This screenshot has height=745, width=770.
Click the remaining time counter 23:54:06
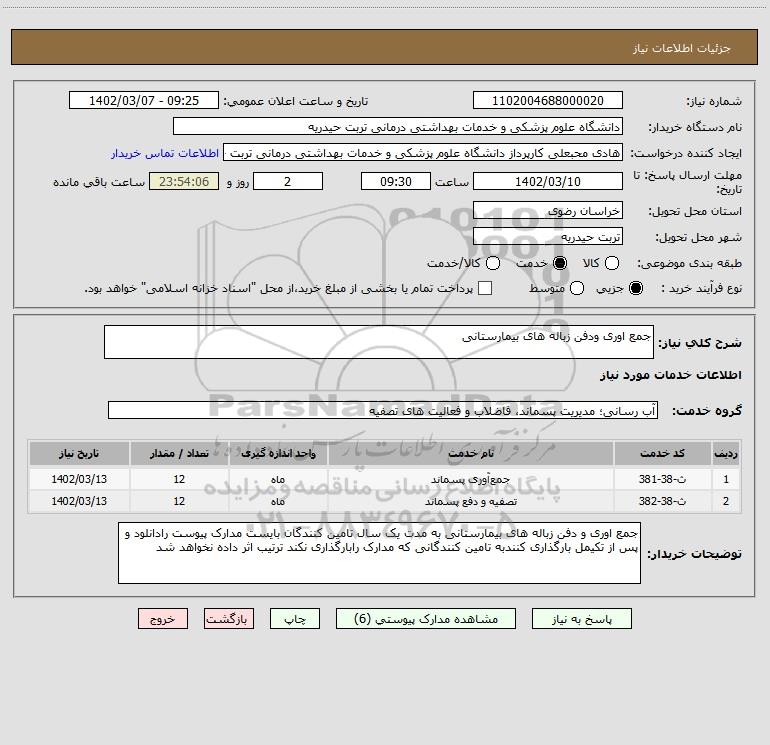pyautogui.click(x=184, y=181)
